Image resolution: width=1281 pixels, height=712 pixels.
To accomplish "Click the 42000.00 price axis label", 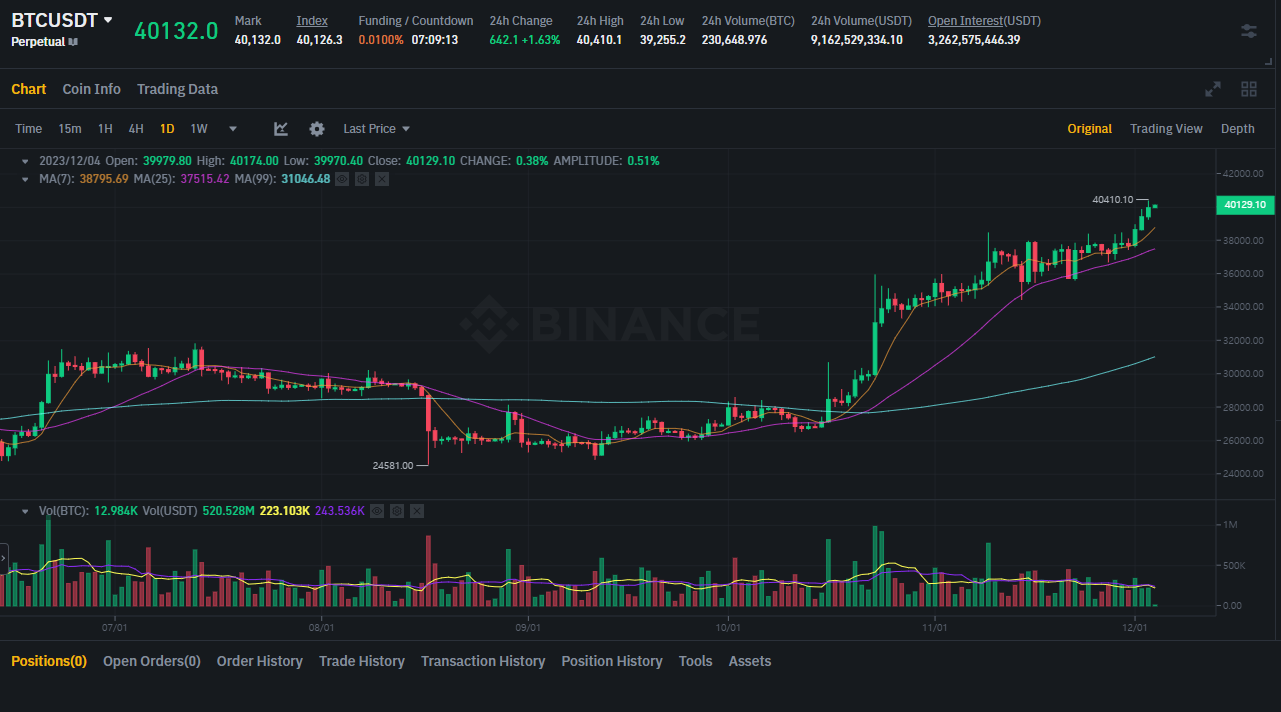I will [x=1244, y=174].
